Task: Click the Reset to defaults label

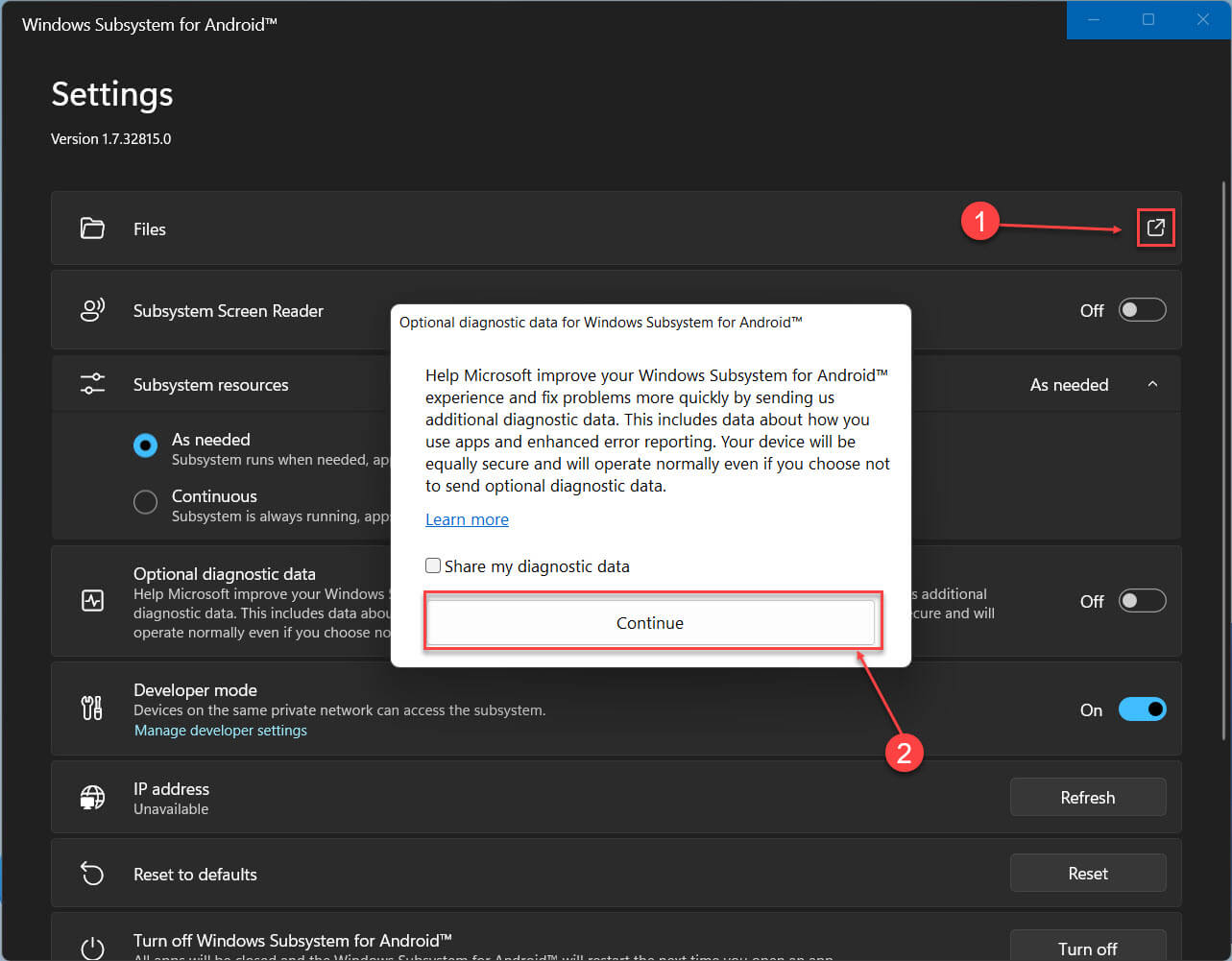Action: pos(195,874)
